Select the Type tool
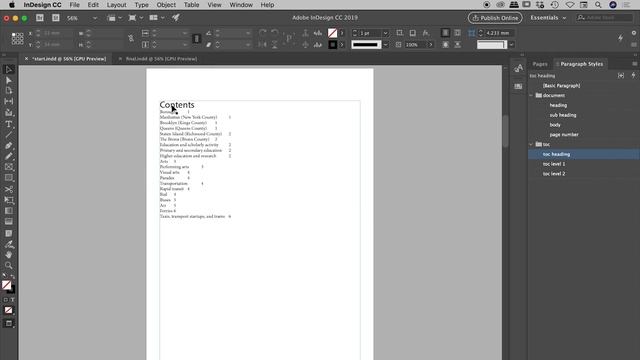Image resolution: width=640 pixels, height=360 pixels. [x=9, y=124]
